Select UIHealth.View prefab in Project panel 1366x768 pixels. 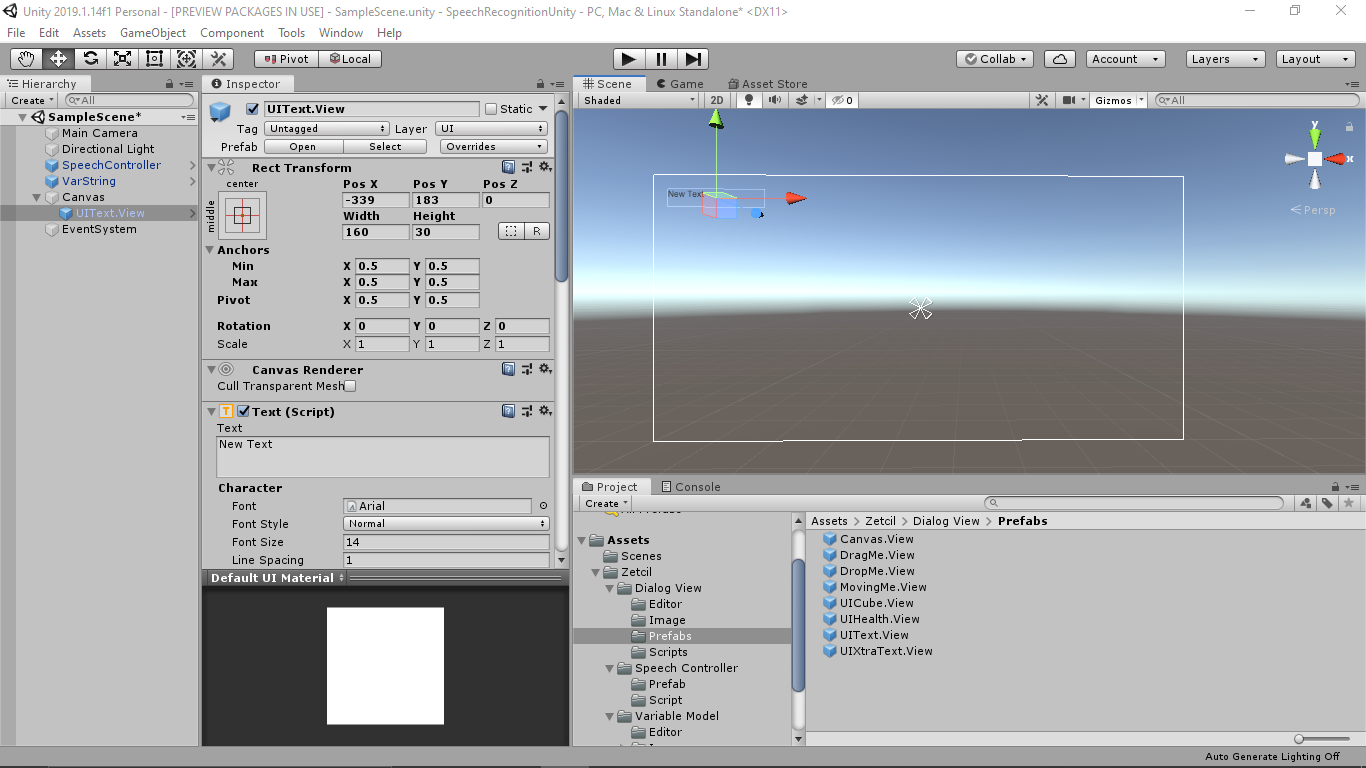tap(880, 619)
